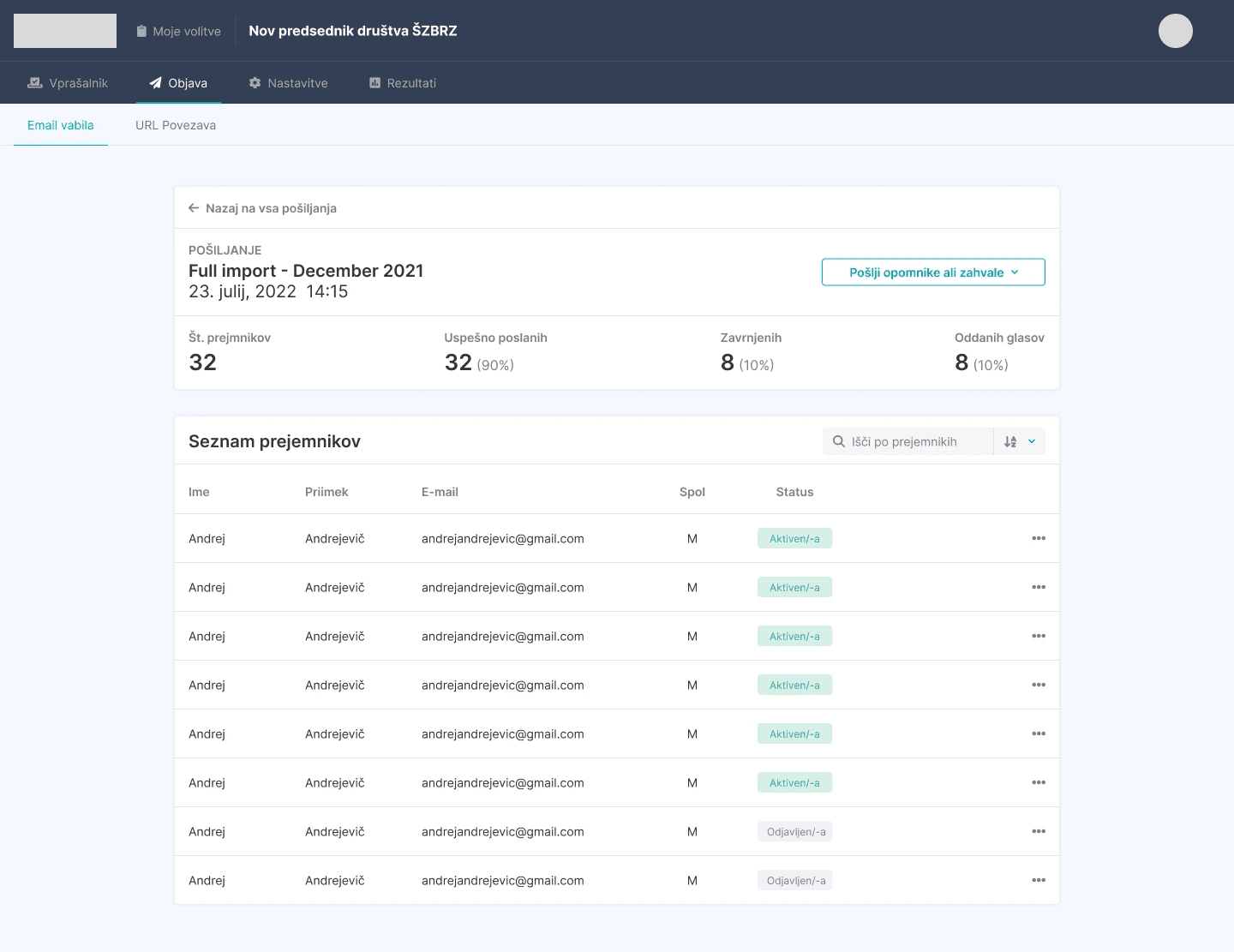The width and height of the screenshot is (1234, 952).
Task: Click the clipboard icon beside Moje volitve
Action: pyautogui.click(x=141, y=30)
